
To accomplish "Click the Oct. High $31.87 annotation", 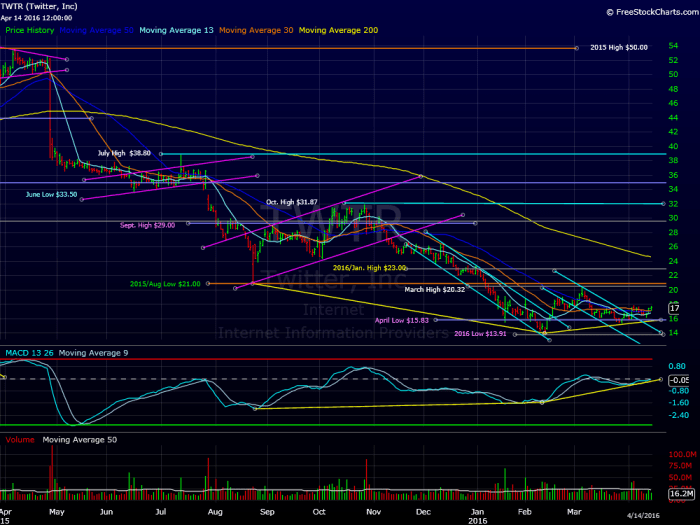I will click(292, 202).
